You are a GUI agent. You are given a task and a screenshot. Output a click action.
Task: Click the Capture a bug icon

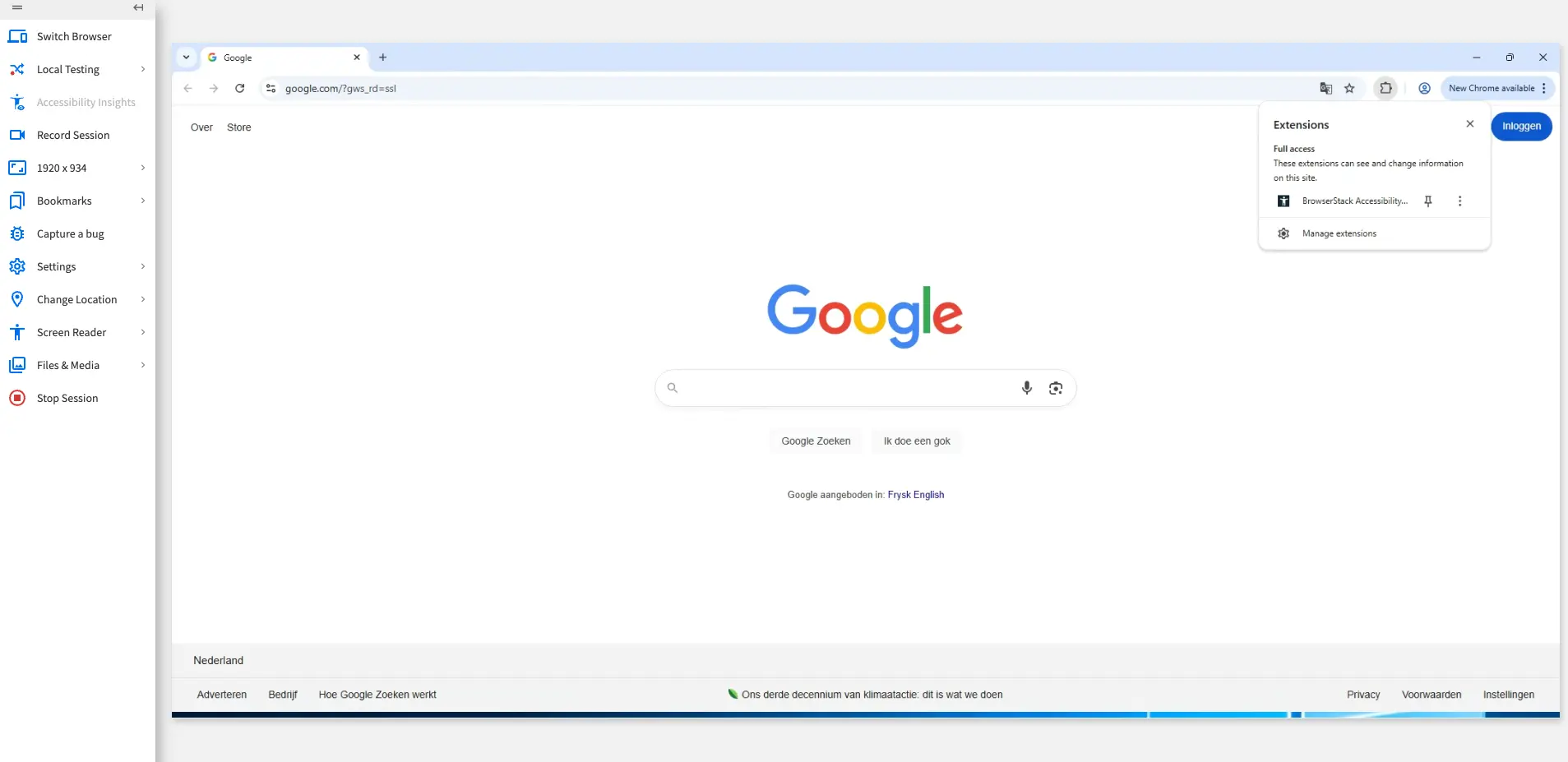17,233
